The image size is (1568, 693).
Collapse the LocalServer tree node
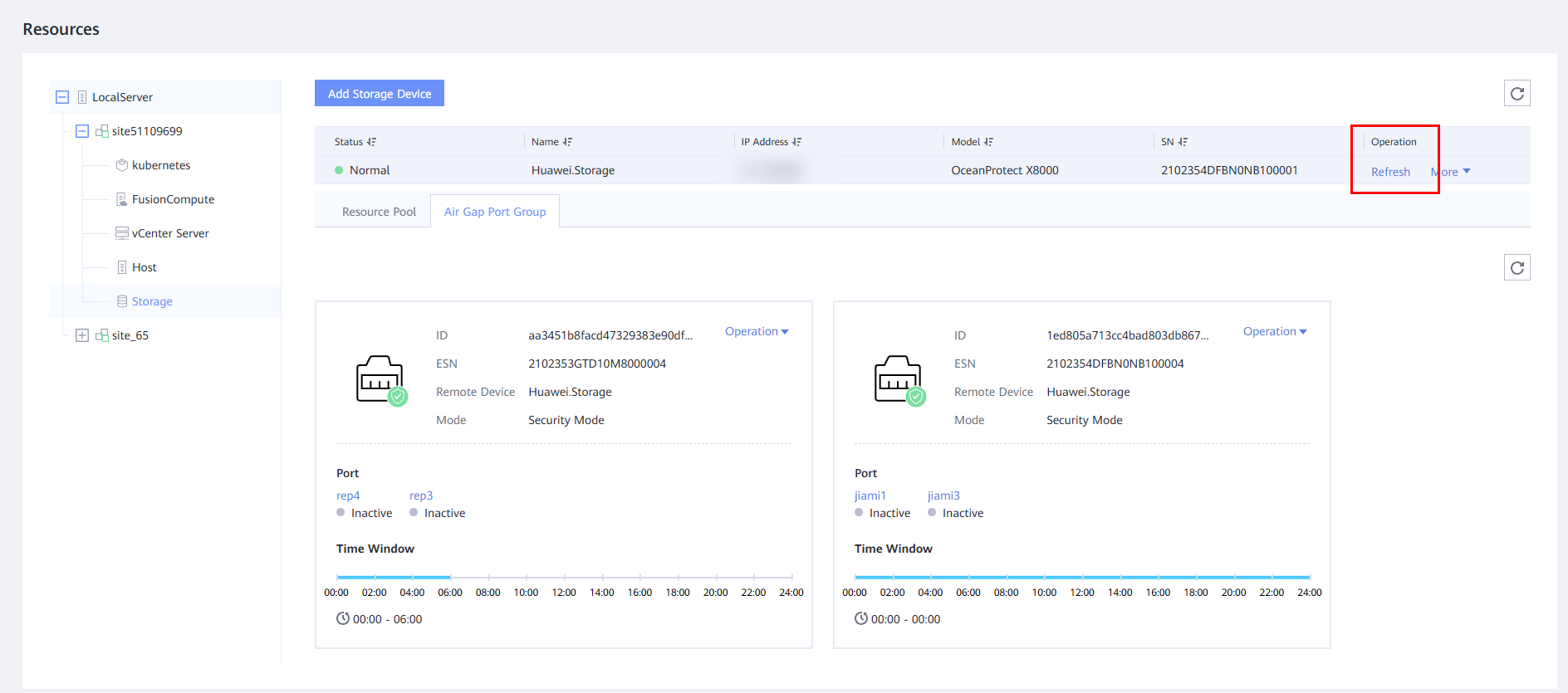click(x=62, y=97)
